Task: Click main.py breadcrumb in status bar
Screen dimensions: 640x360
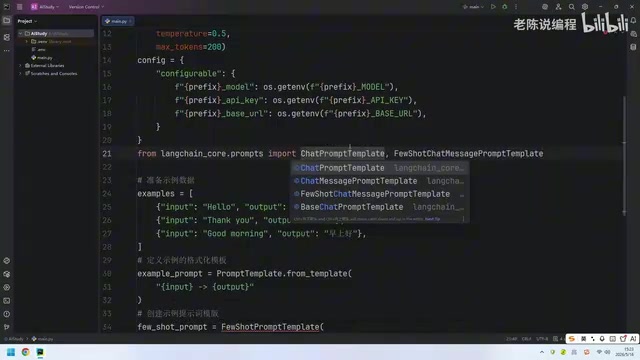Action: point(42,339)
